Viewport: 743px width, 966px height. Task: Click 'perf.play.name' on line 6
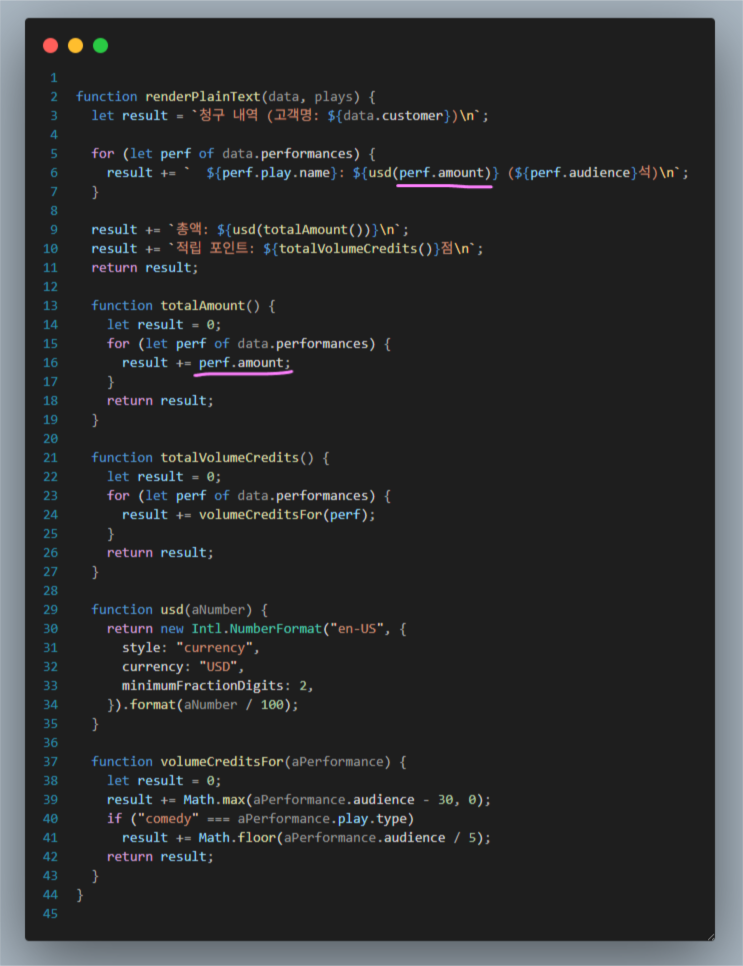(x=276, y=172)
